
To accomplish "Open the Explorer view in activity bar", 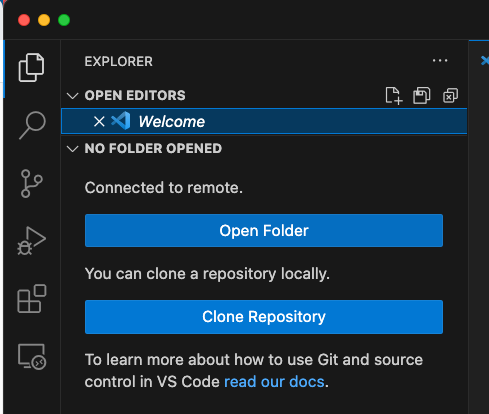I will click(31, 68).
